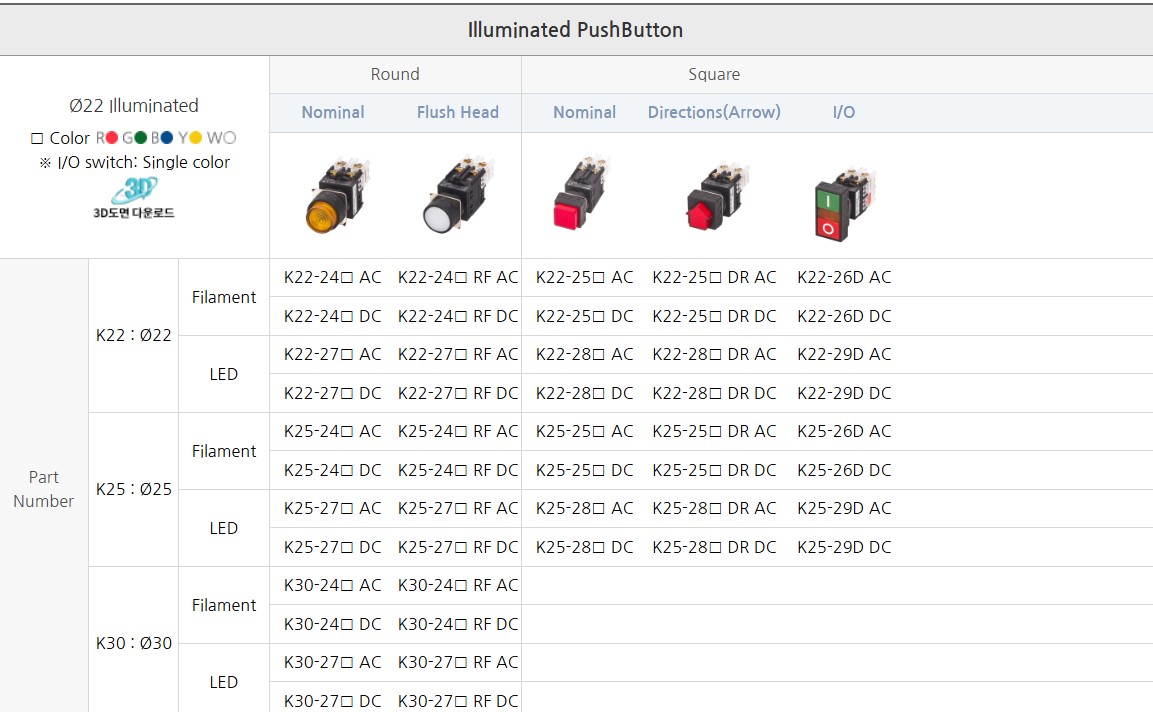The image size is (1153, 712).
Task: Click part number K25-29D DC
Action: point(843,547)
